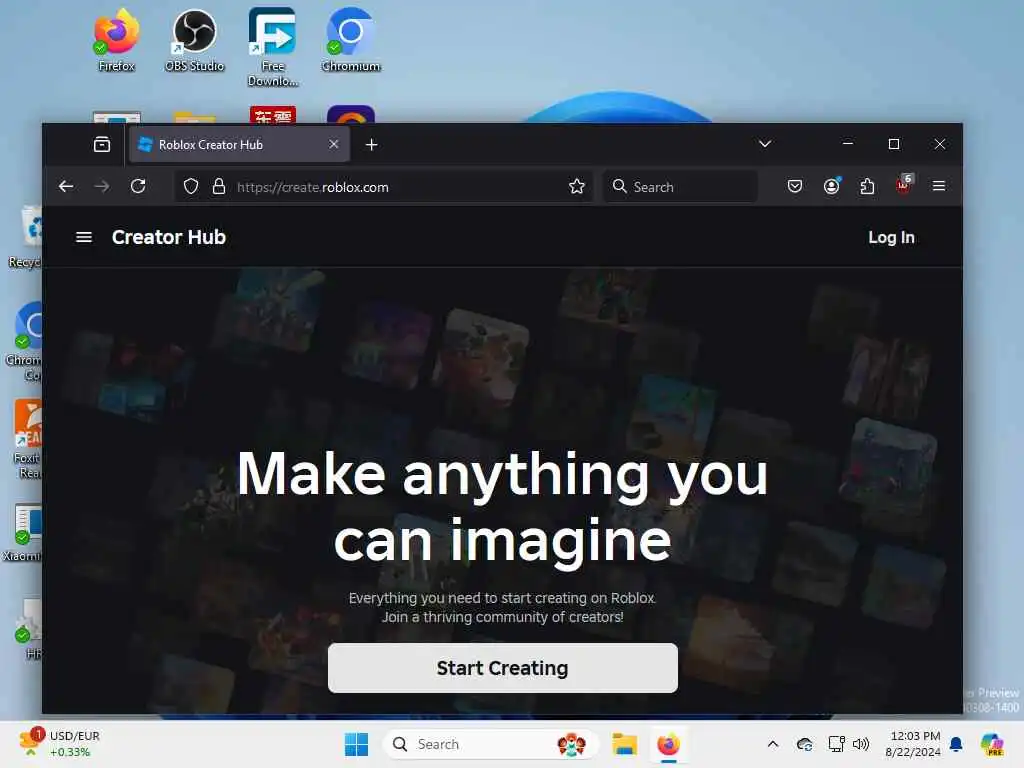This screenshot has height=768, width=1024.
Task: Show hidden system tray icons
Action: click(x=773, y=744)
